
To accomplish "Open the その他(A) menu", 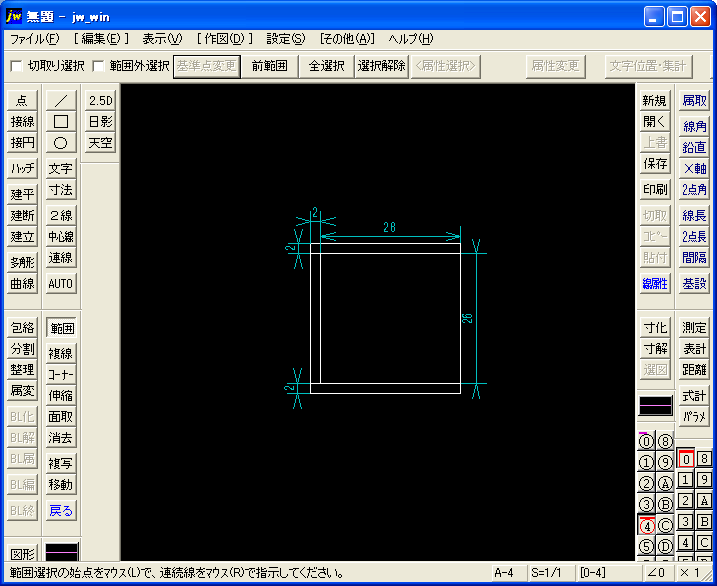I will click(347, 39).
